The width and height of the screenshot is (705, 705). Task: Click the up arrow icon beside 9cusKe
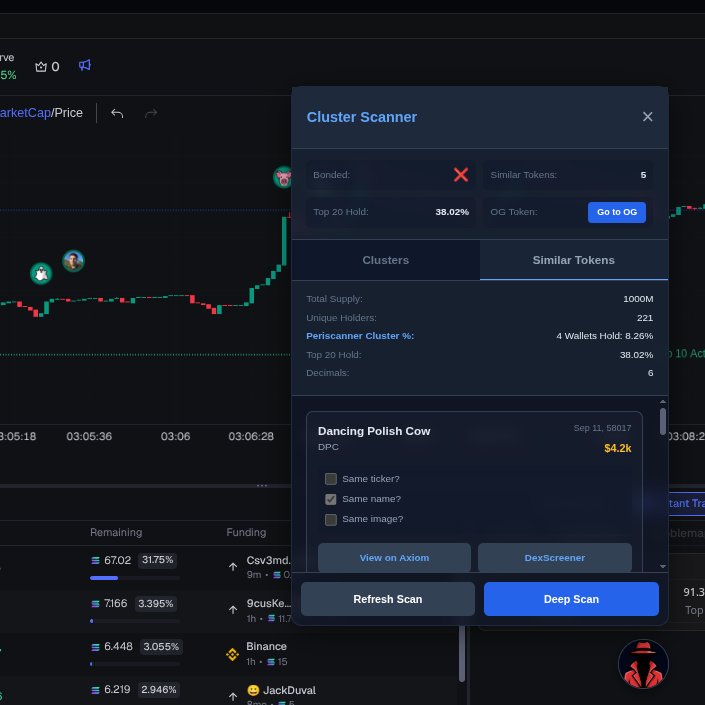click(233, 610)
